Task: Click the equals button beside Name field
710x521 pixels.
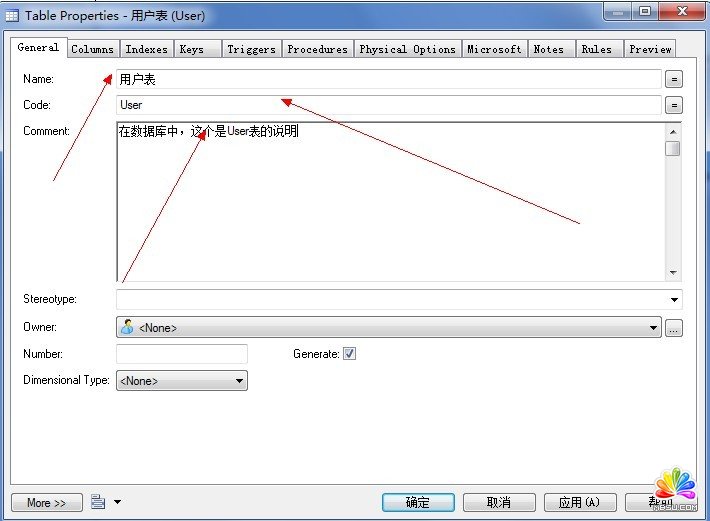Action: [674, 79]
